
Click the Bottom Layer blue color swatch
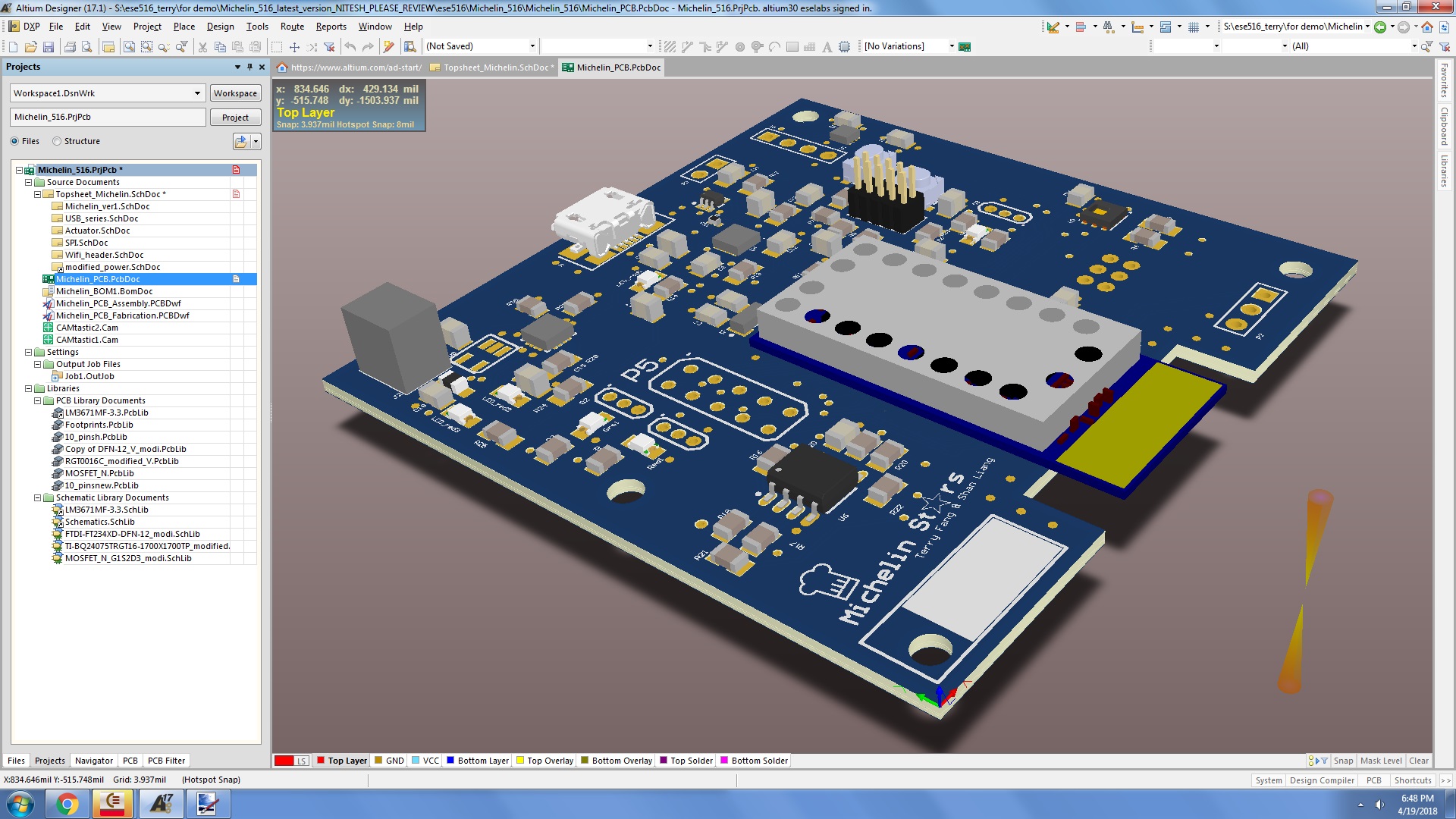click(x=450, y=761)
